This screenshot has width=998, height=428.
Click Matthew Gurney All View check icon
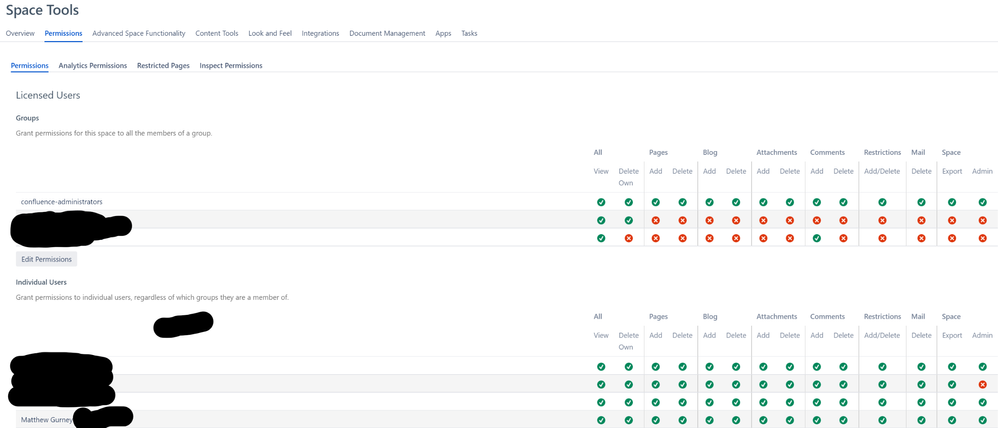(x=601, y=420)
